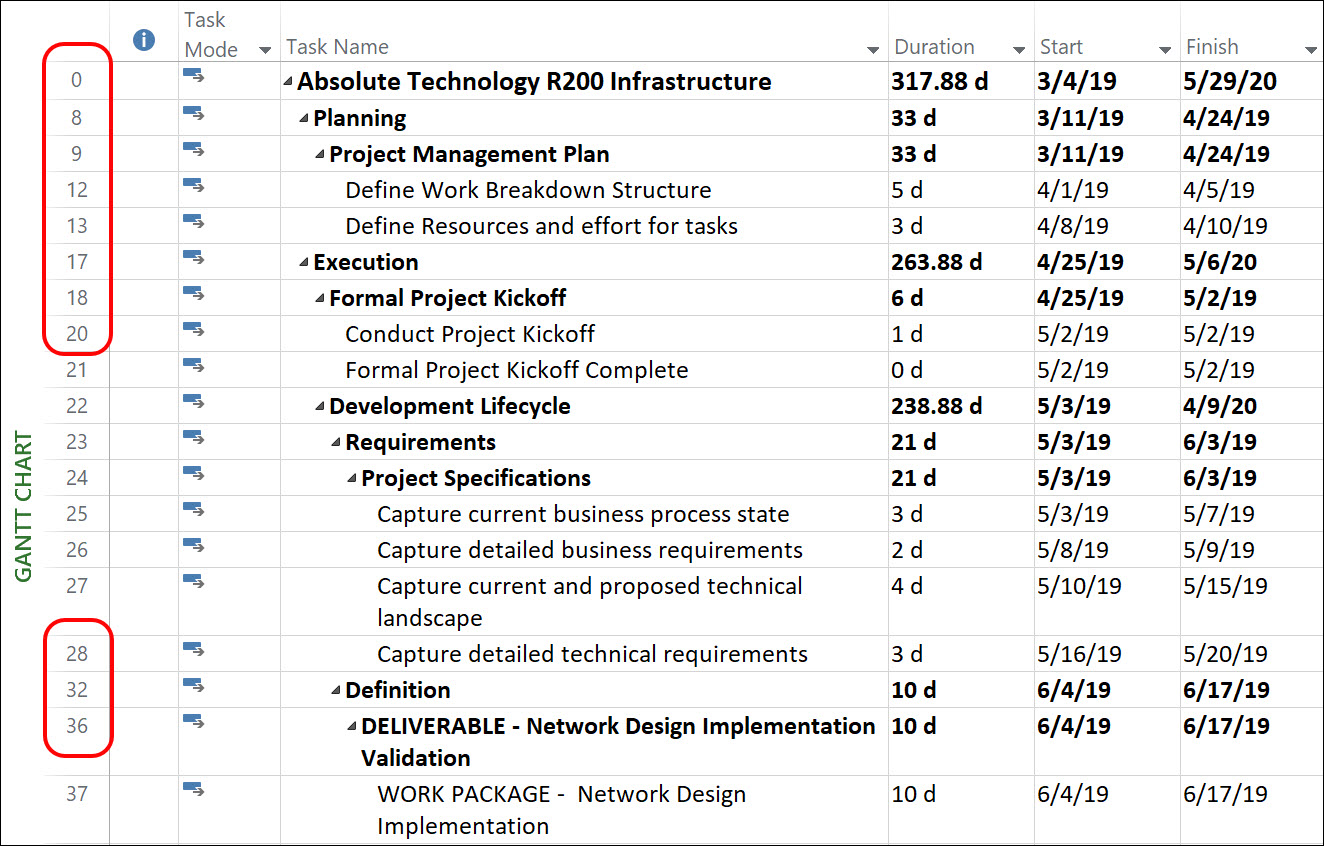Collapse the Definition group
The height and width of the screenshot is (846, 1324).
click(x=336, y=691)
